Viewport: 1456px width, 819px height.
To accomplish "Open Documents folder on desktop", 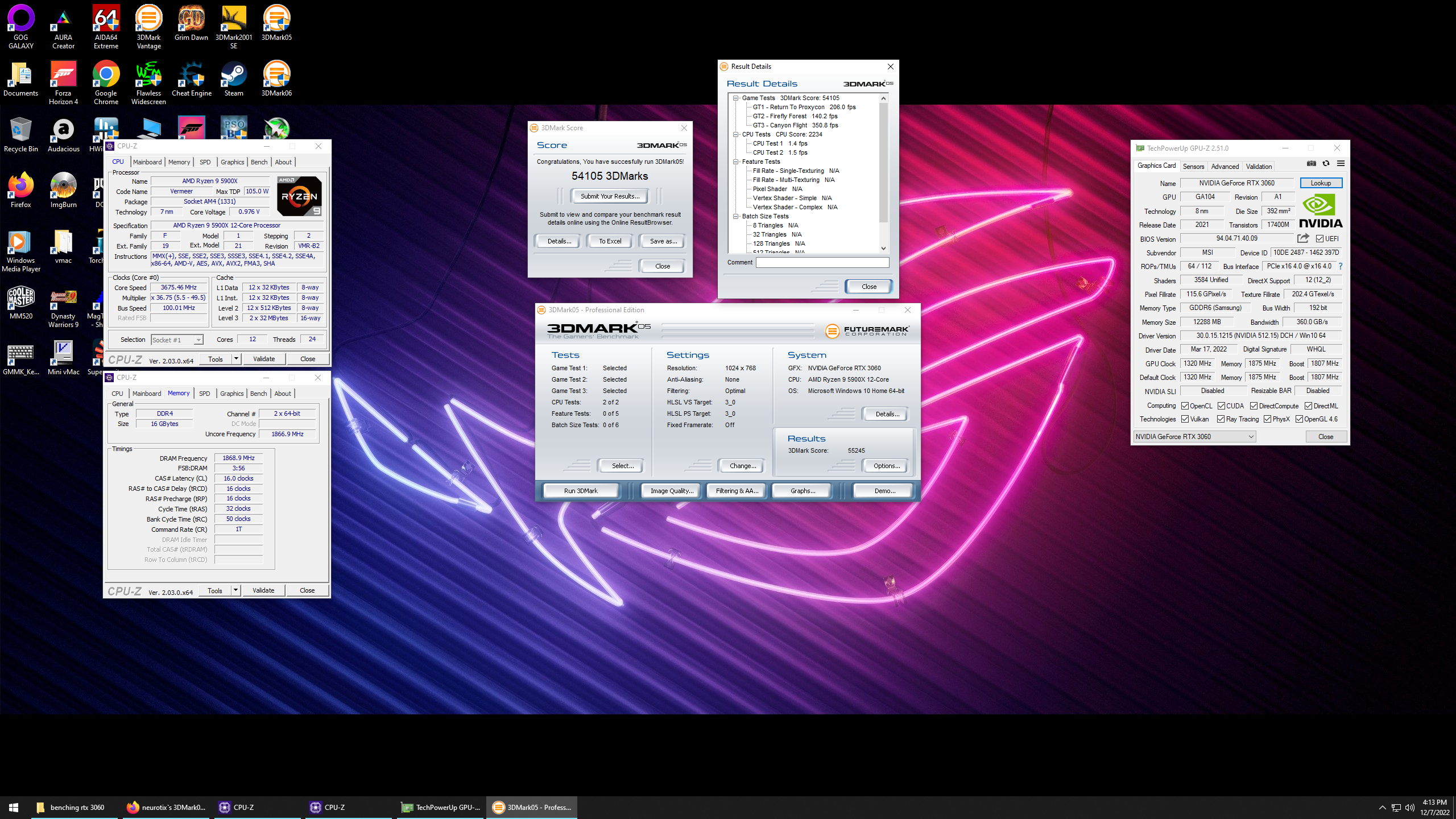I will pyautogui.click(x=21, y=78).
